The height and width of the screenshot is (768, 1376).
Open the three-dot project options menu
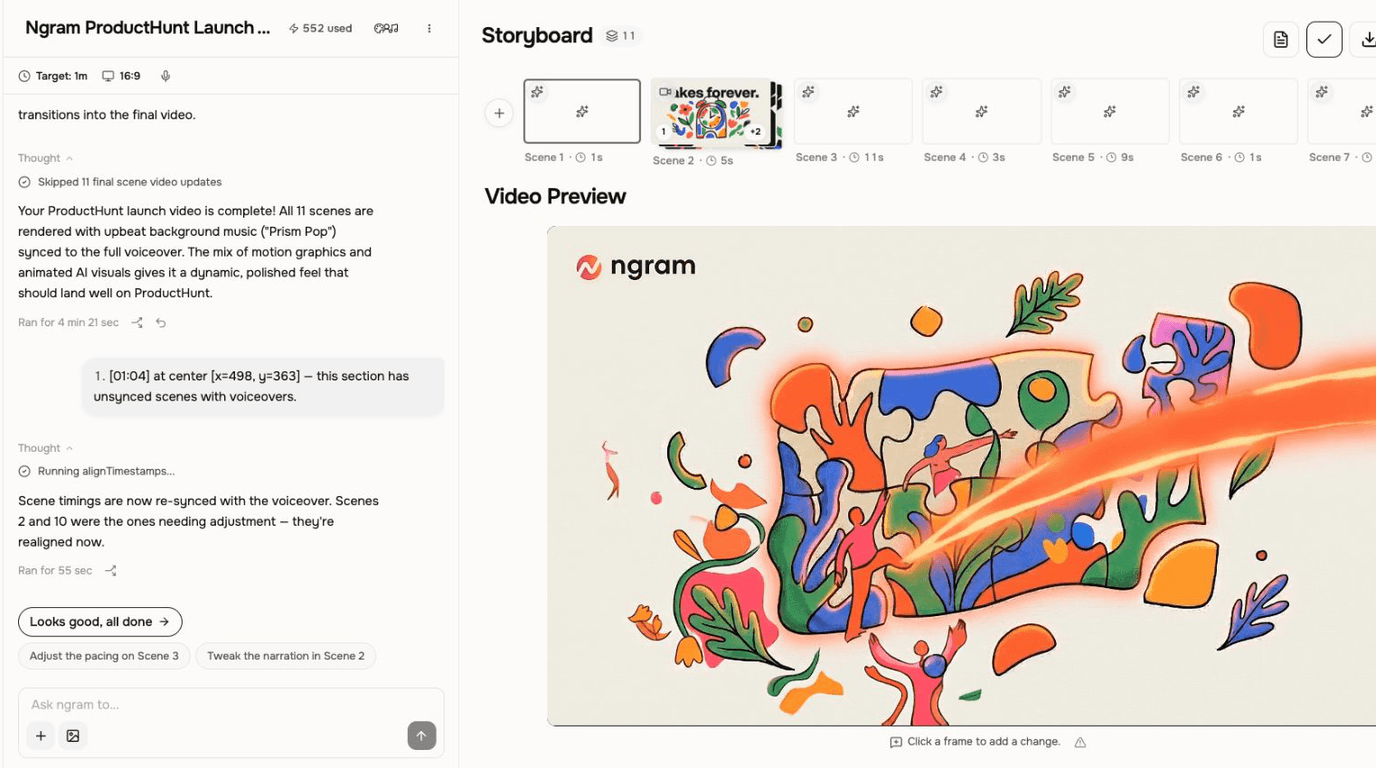click(x=429, y=29)
